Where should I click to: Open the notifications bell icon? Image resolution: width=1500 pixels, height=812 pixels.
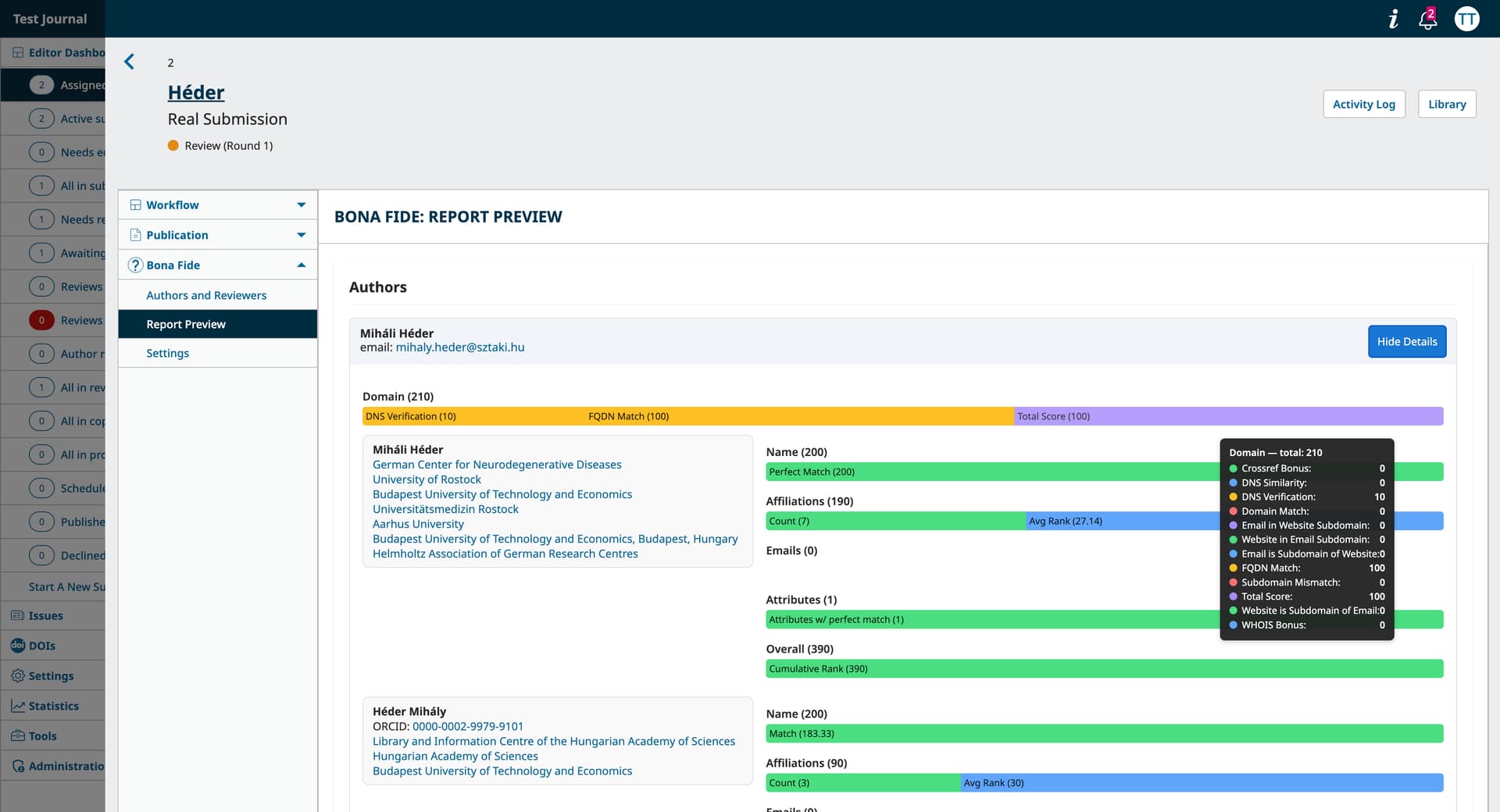pos(1427,19)
